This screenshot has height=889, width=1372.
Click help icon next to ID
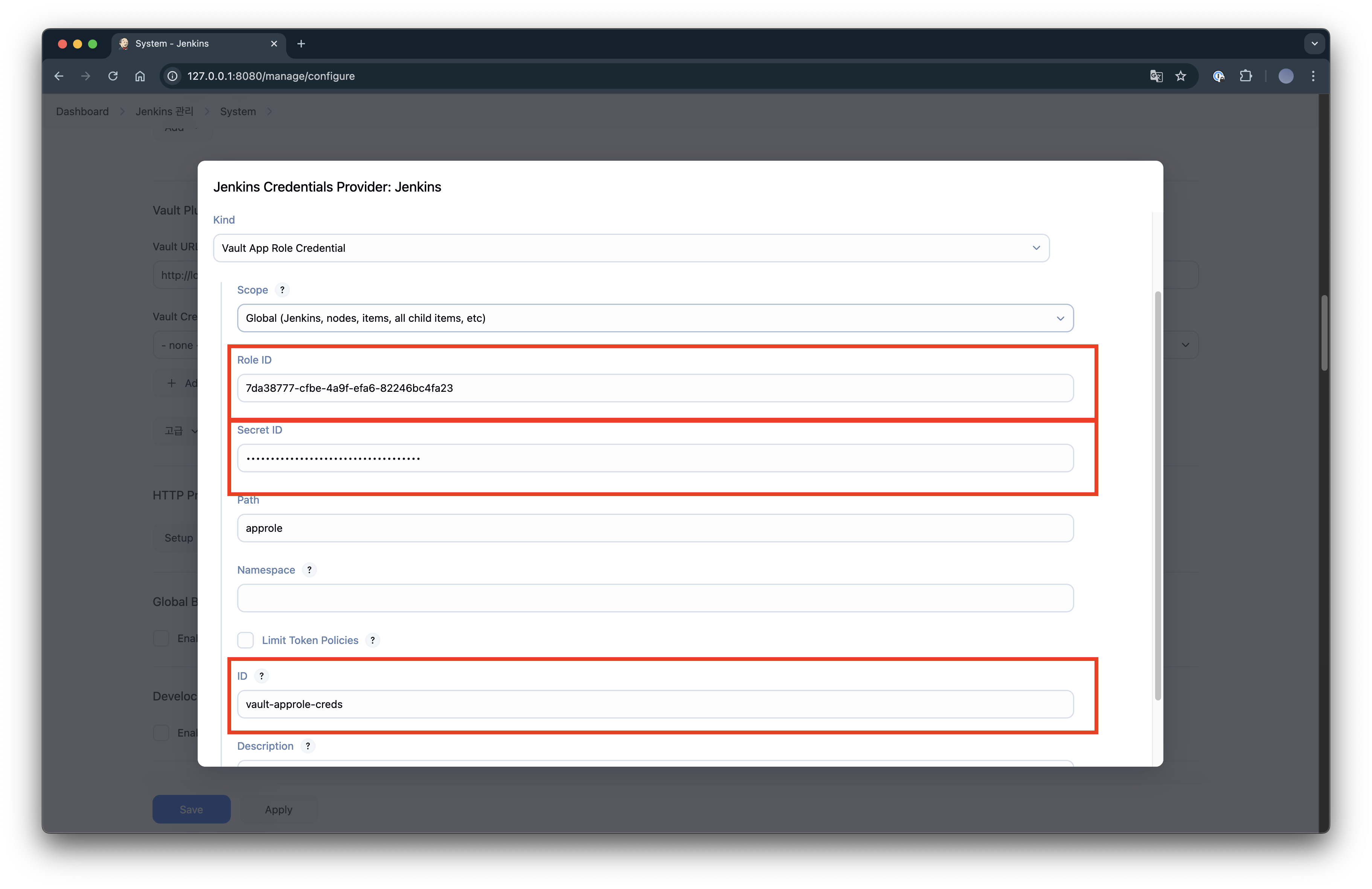click(261, 676)
